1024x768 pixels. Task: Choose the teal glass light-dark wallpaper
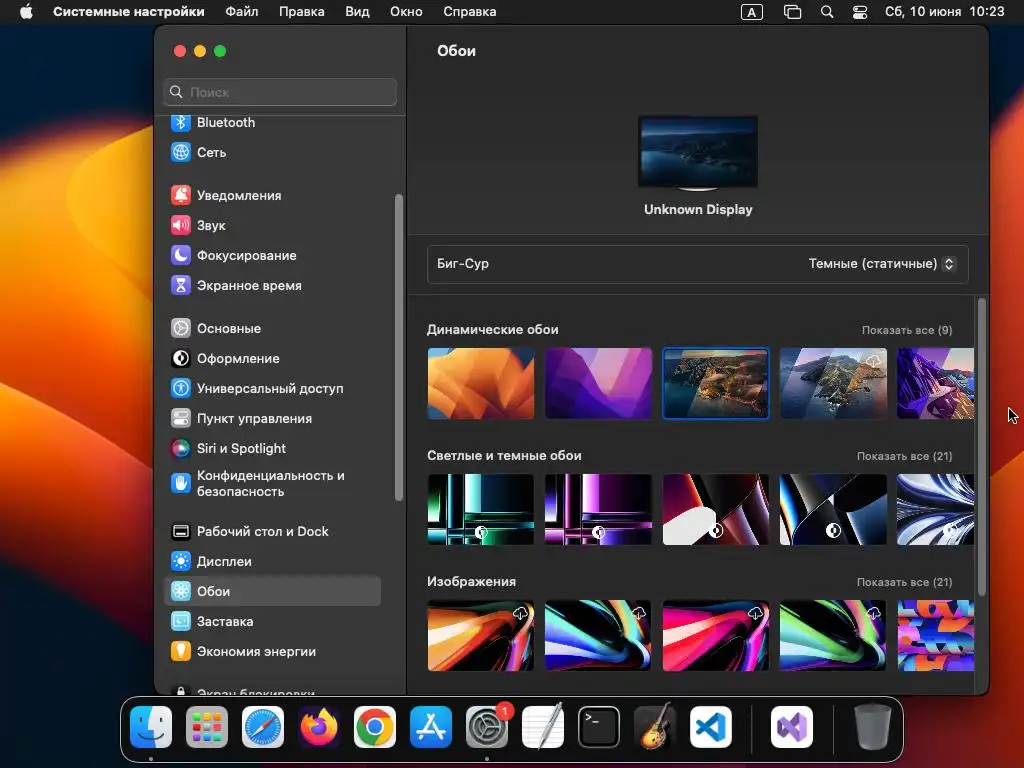tap(481, 509)
